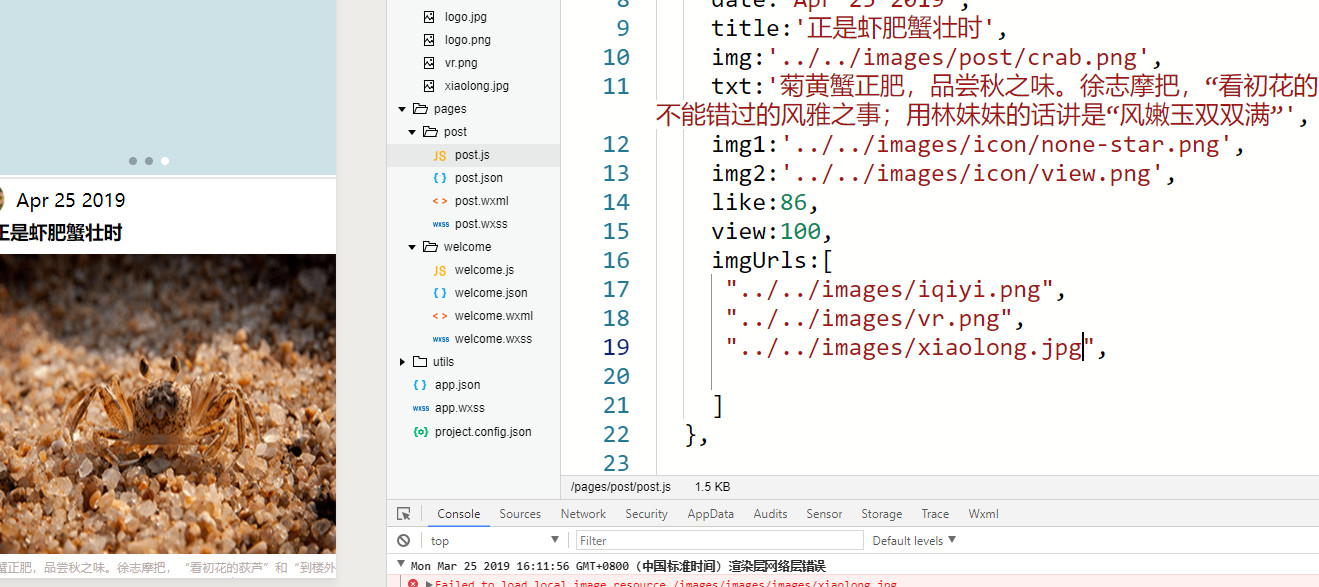The width and height of the screenshot is (1319, 587).
Task: Click the img1 none-star.png code line
Action: click(978, 145)
